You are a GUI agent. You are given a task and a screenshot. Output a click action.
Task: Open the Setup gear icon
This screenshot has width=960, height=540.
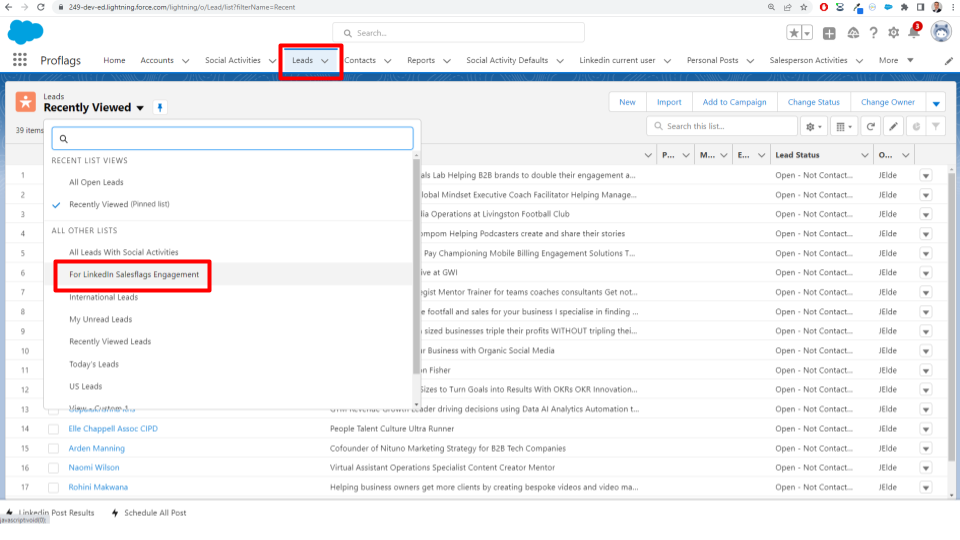tap(894, 33)
